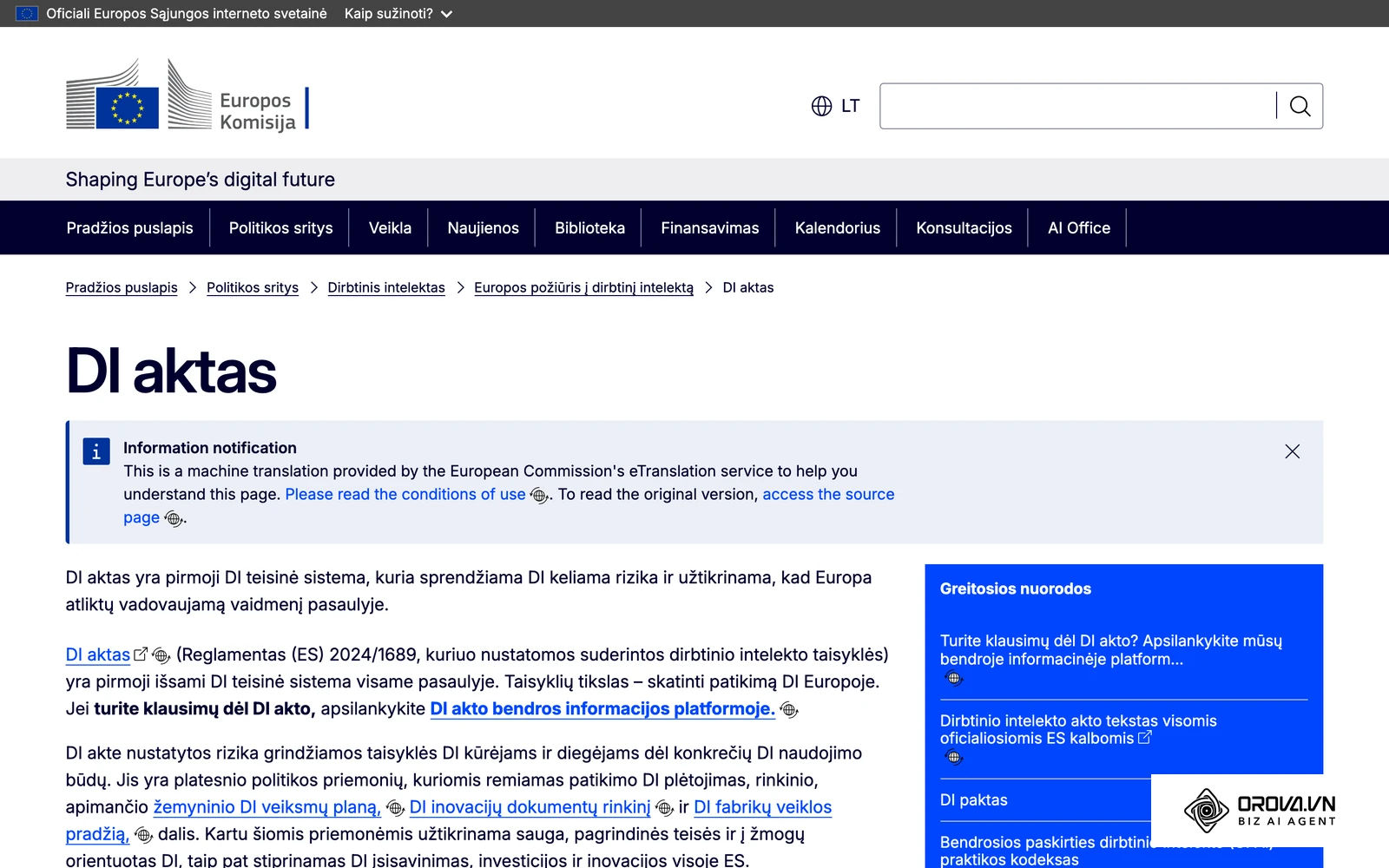Click globe icon after 'DI inovacijų dokumentų rinkinį'
1389x868 pixels.
coord(664,808)
